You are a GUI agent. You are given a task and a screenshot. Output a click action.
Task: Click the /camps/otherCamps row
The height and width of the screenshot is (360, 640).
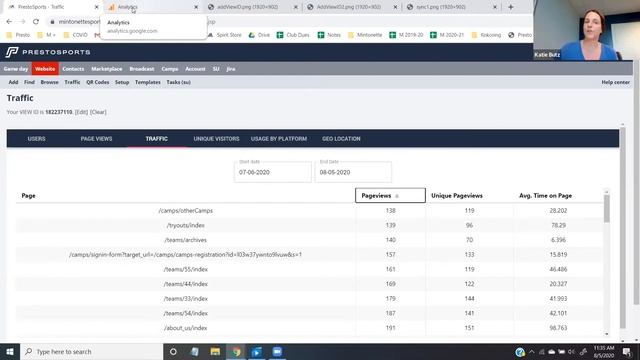point(309,211)
